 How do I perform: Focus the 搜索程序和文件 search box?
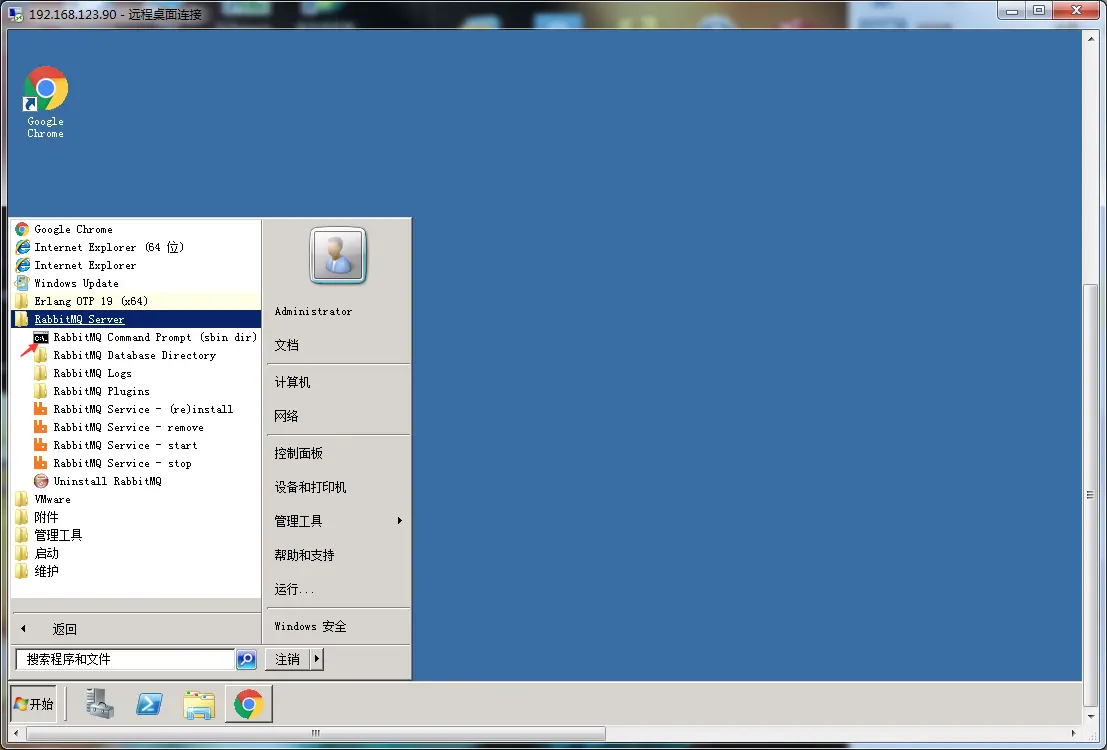coord(125,659)
